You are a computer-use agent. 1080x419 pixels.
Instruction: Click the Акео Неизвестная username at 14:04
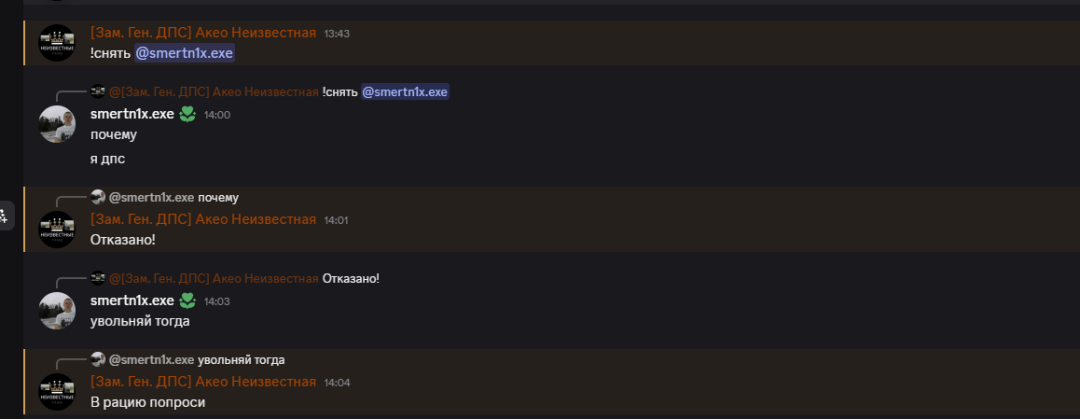pos(203,382)
